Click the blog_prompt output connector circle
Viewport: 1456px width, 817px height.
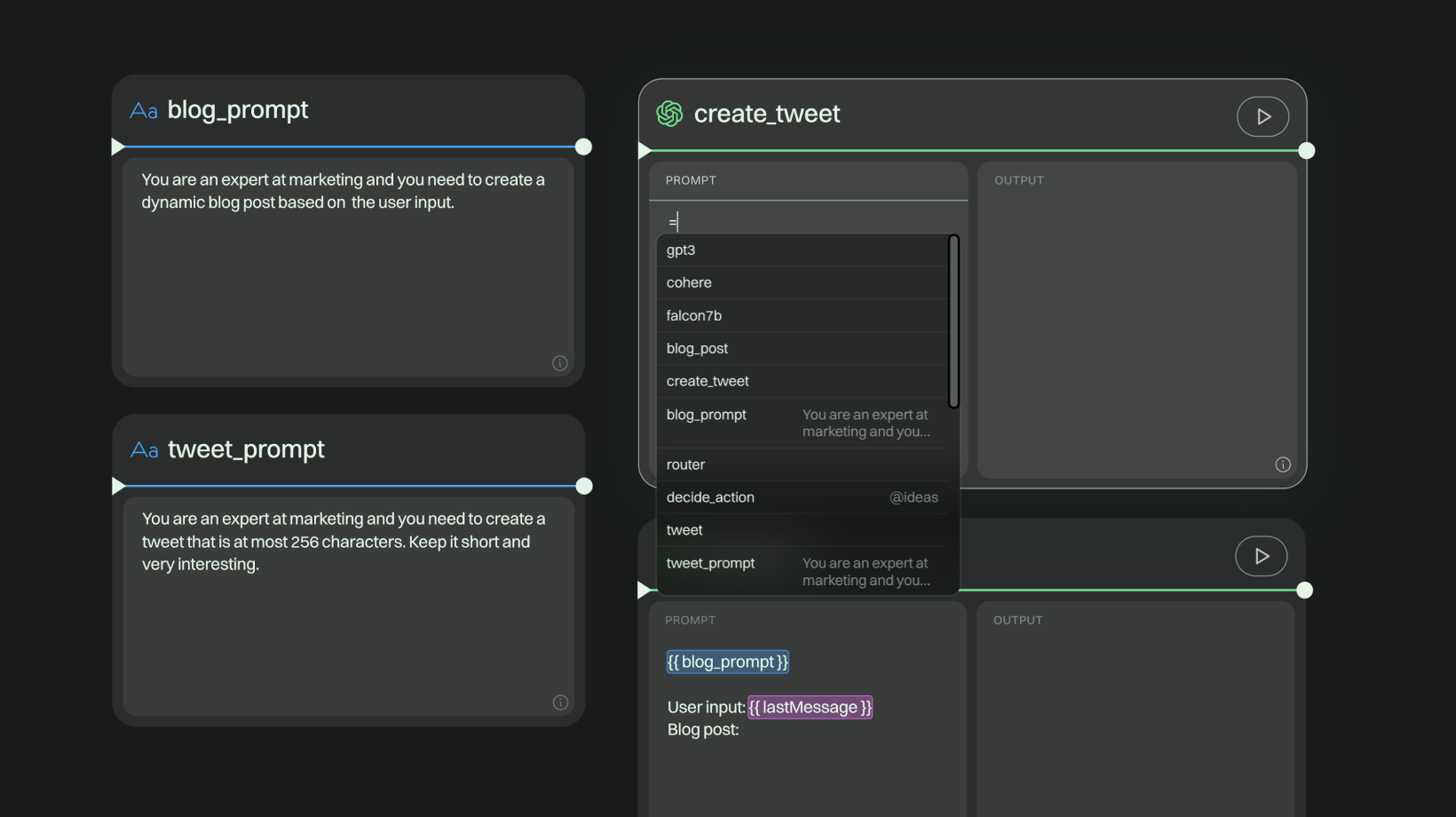click(x=583, y=147)
